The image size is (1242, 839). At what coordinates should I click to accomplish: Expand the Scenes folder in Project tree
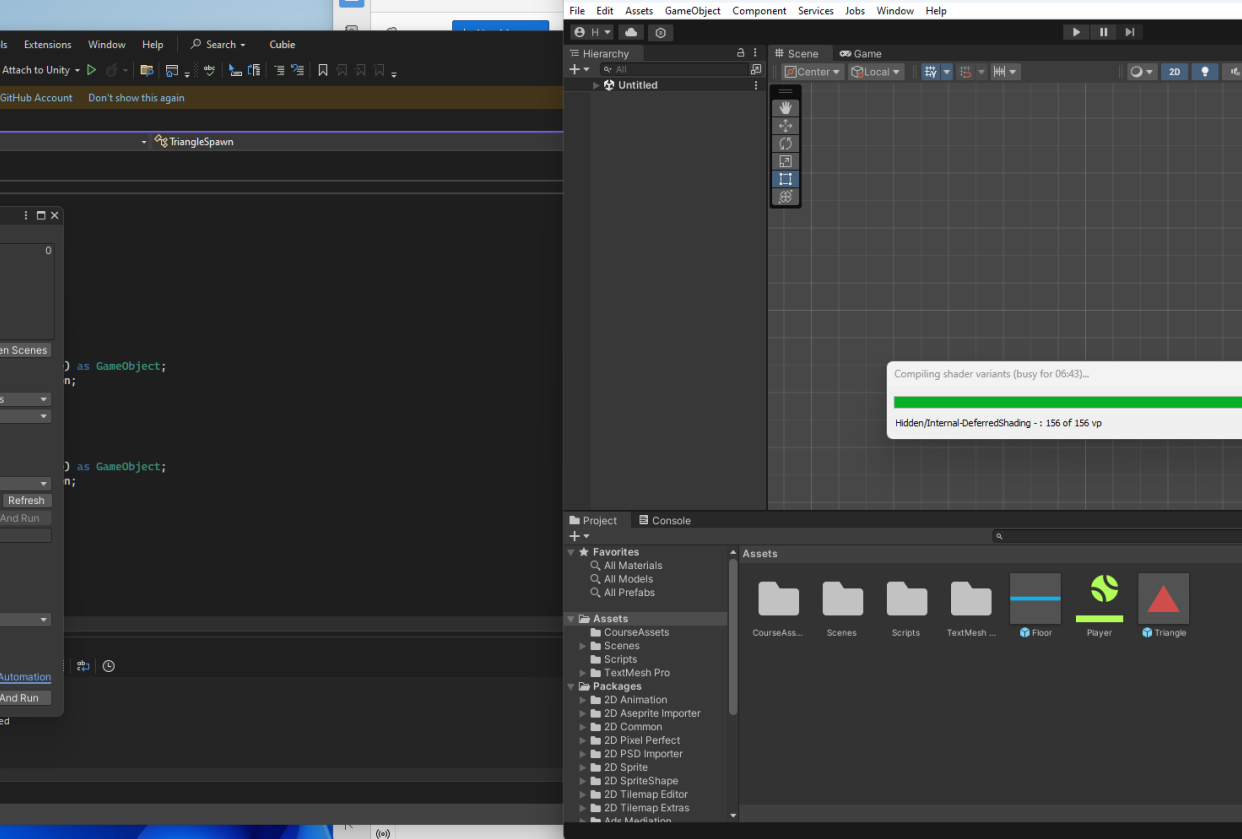click(x=583, y=646)
